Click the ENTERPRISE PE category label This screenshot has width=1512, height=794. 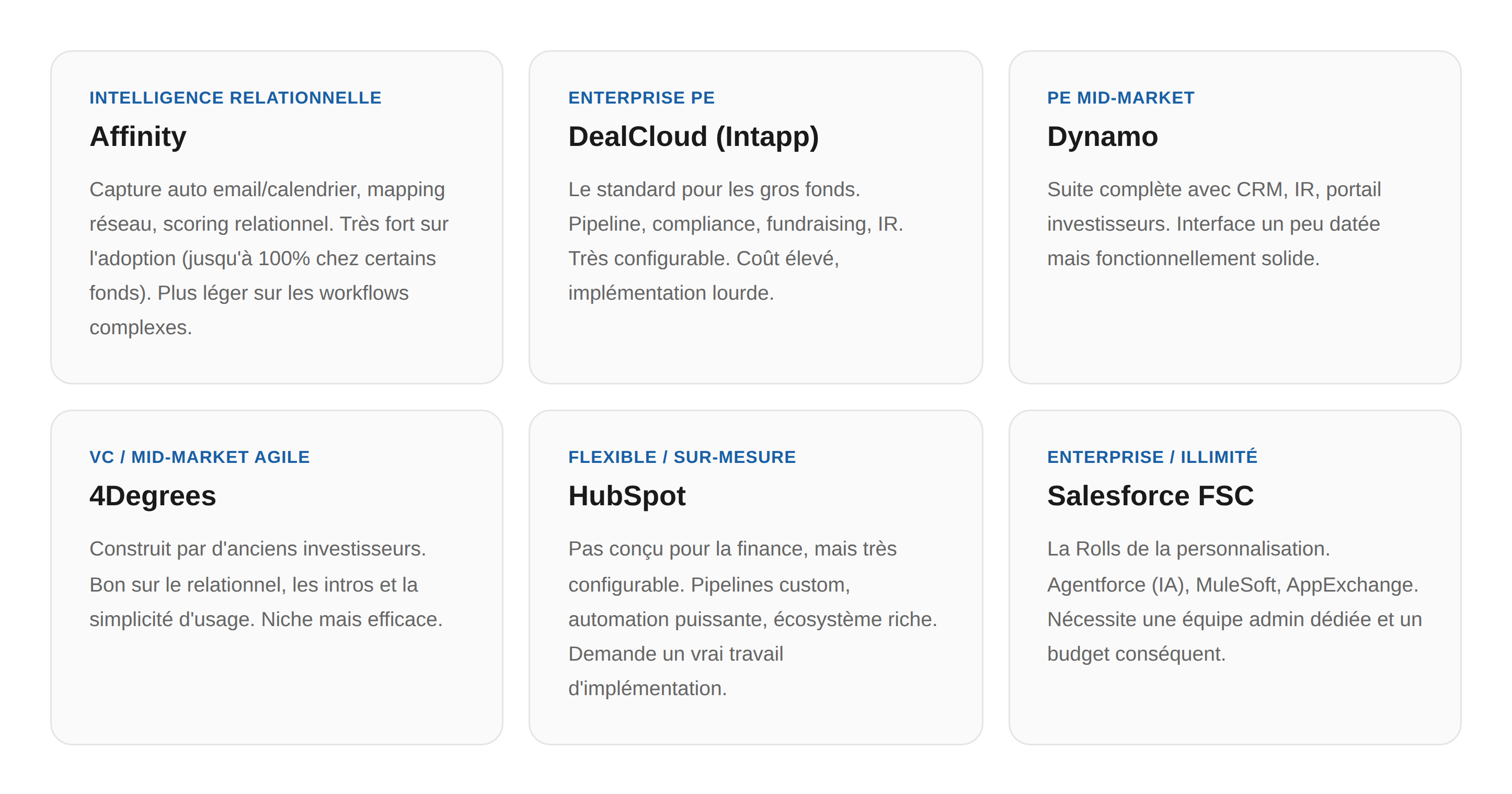(642, 97)
